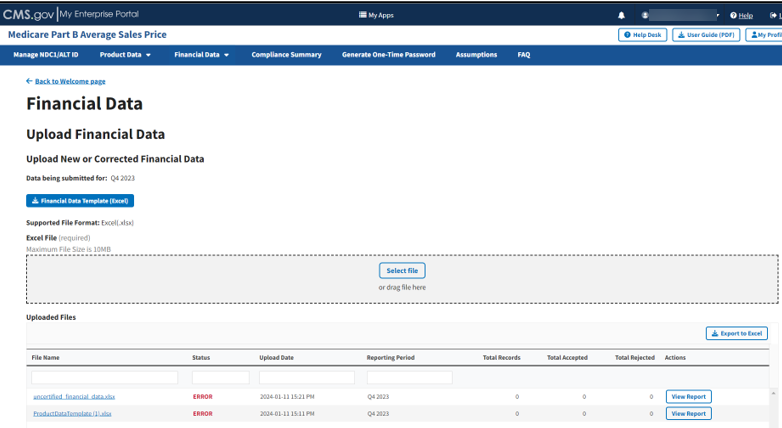Click the Select file button
The image size is (782, 428).
(x=402, y=270)
